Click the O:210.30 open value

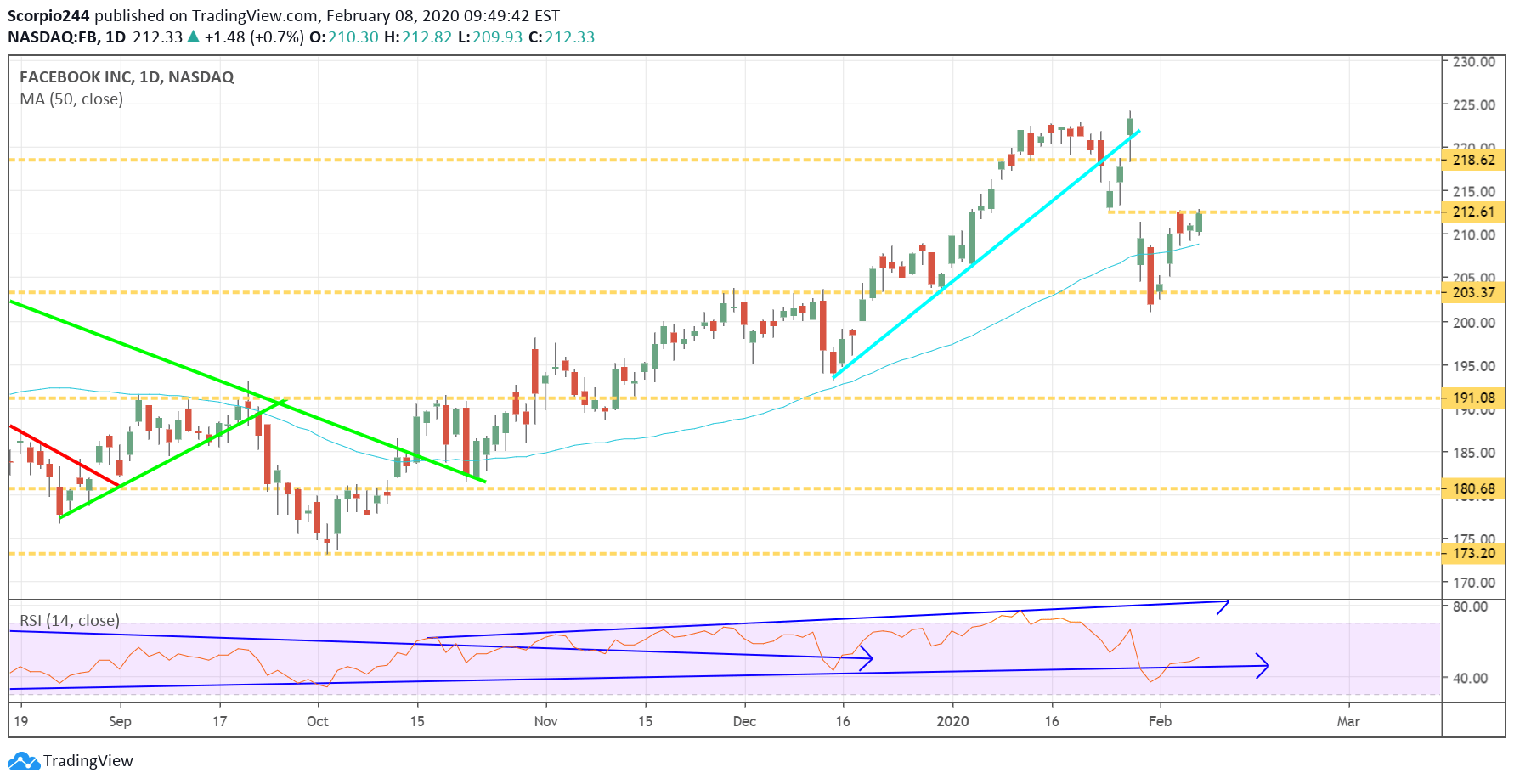click(x=343, y=37)
